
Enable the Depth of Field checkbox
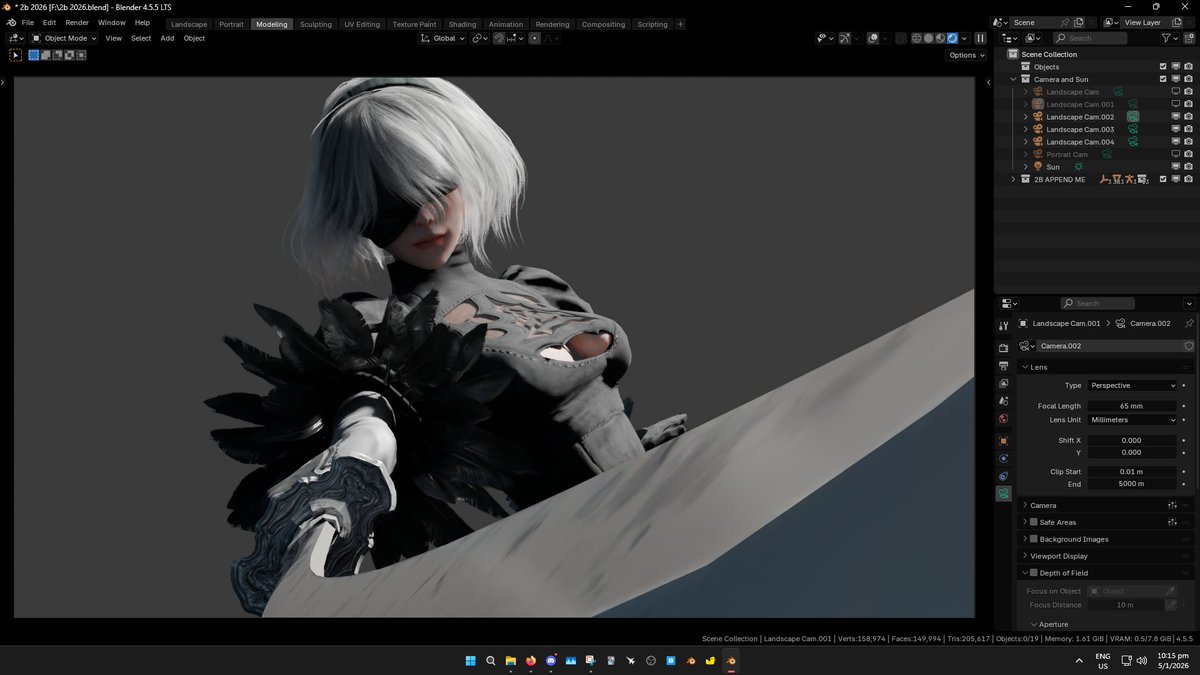coord(1033,573)
